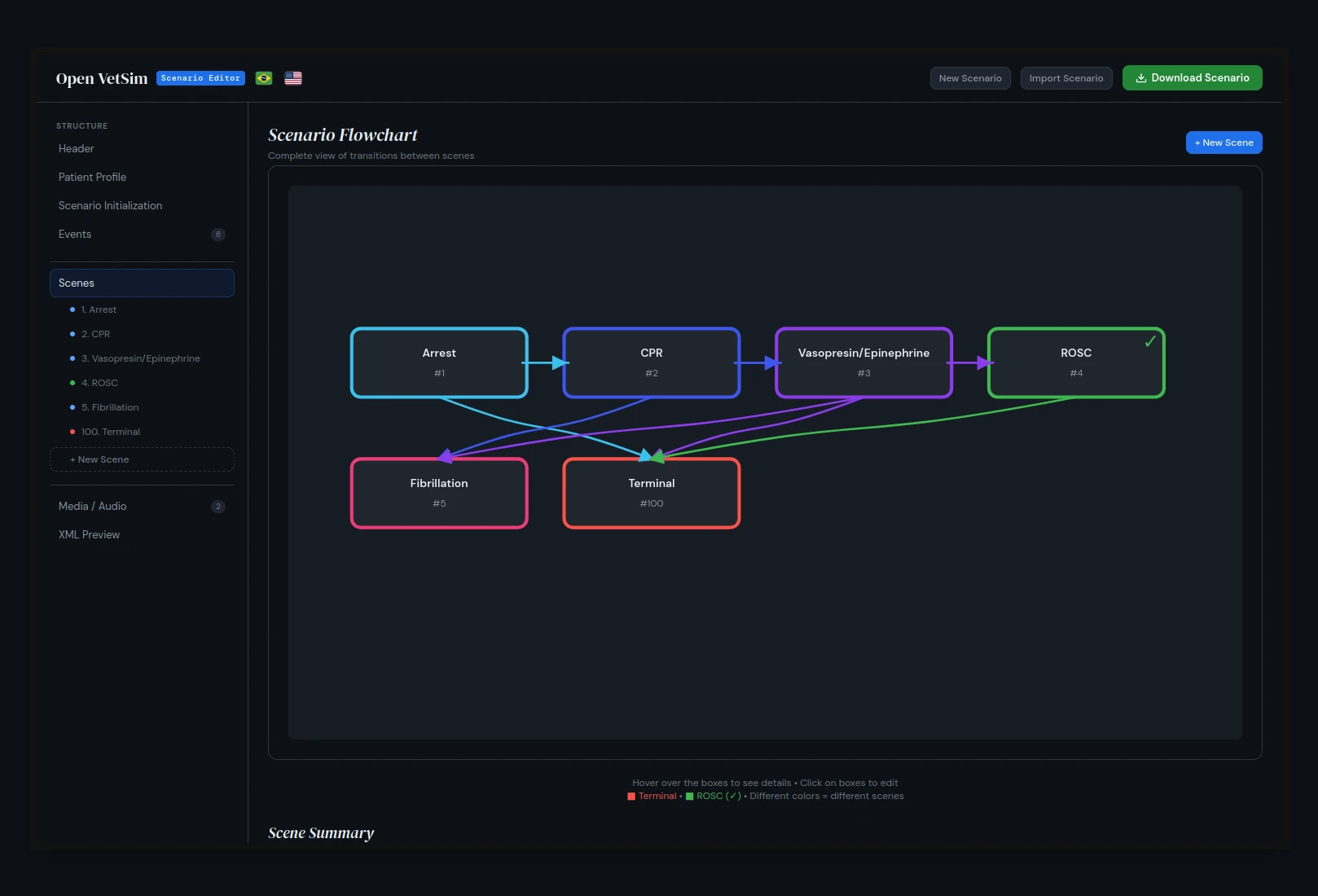Viewport: 1318px width, 896px height.
Task: Add a scene with the blue New Scene button
Action: coord(1224,143)
